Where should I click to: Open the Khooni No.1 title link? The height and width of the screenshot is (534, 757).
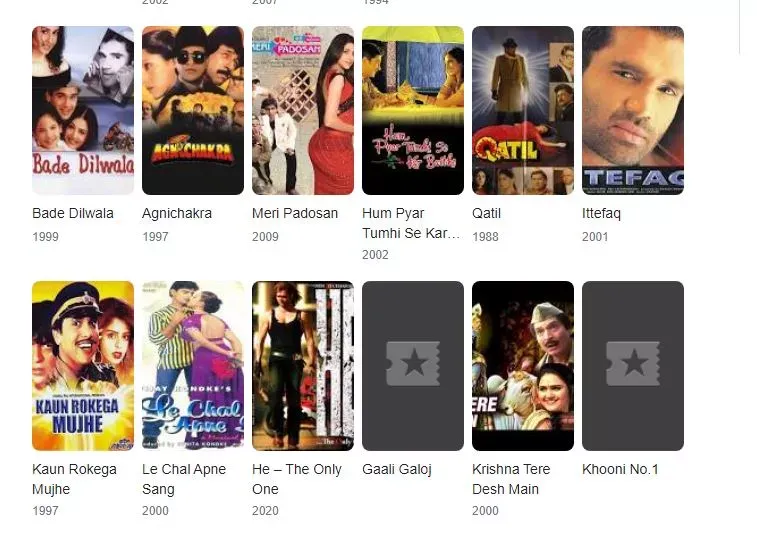[x=620, y=469]
